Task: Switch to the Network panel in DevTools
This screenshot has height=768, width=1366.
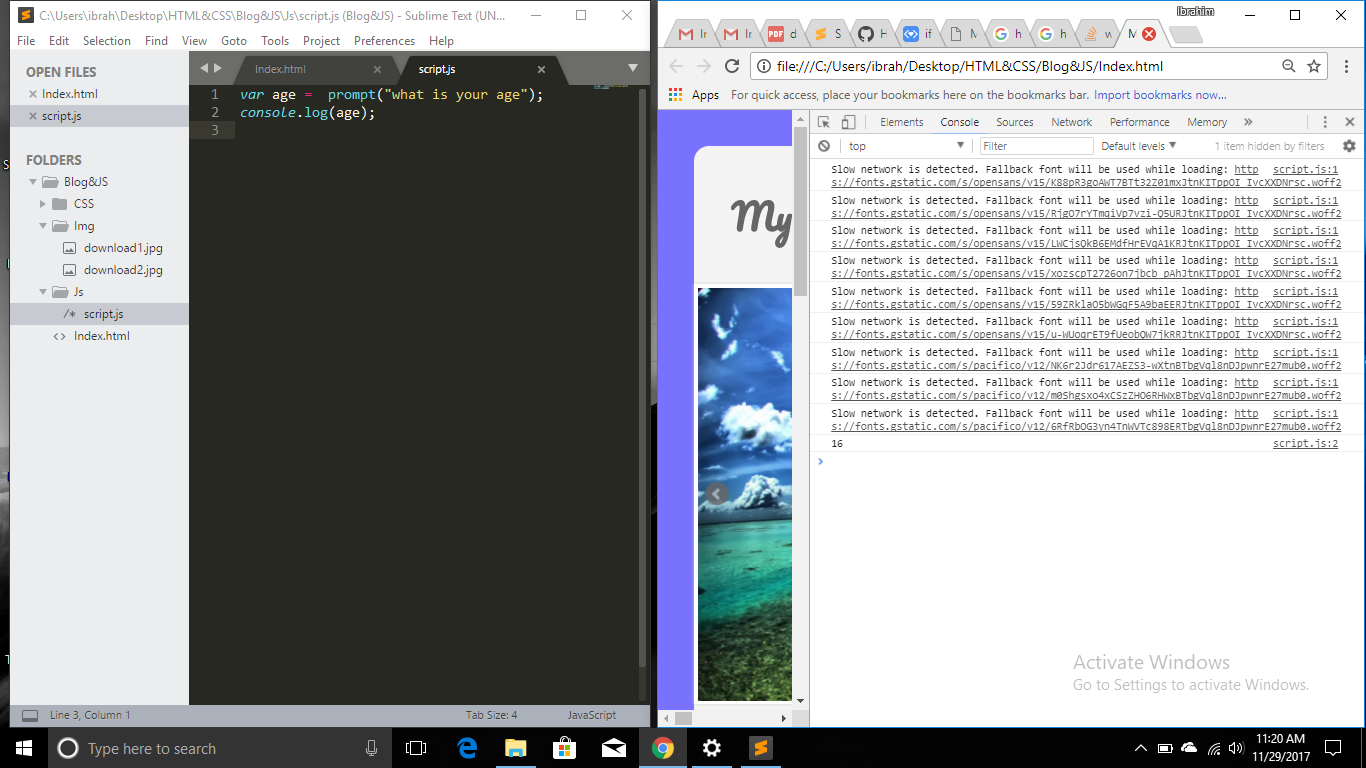Action: coord(1071,122)
